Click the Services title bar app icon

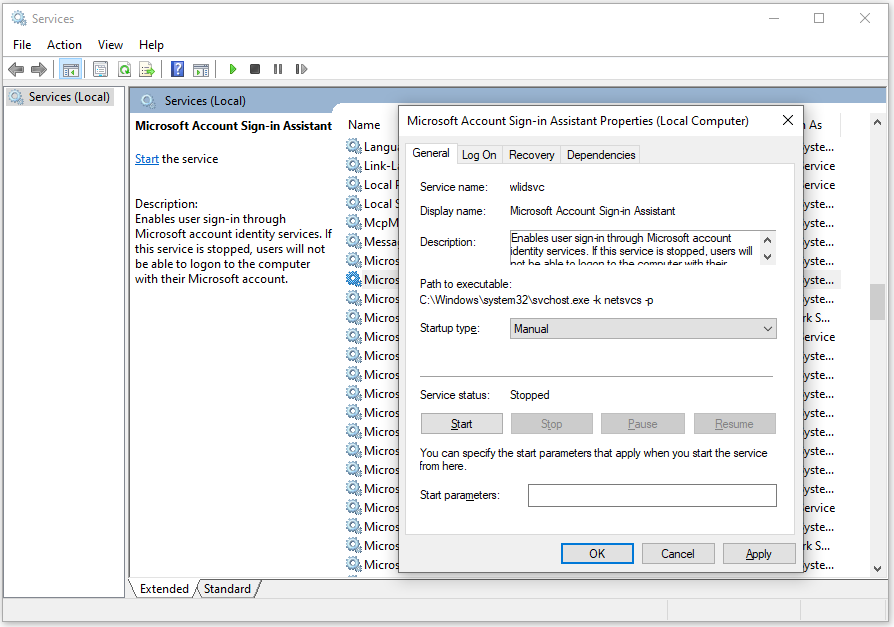coord(19,18)
